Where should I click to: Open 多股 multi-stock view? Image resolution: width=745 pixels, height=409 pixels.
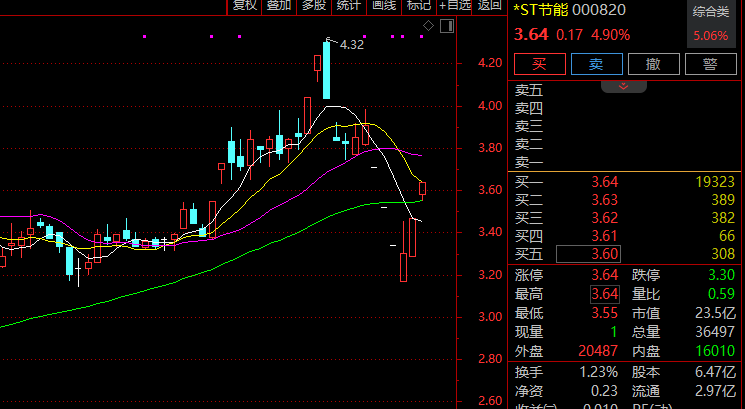pyautogui.click(x=314, y=6)
